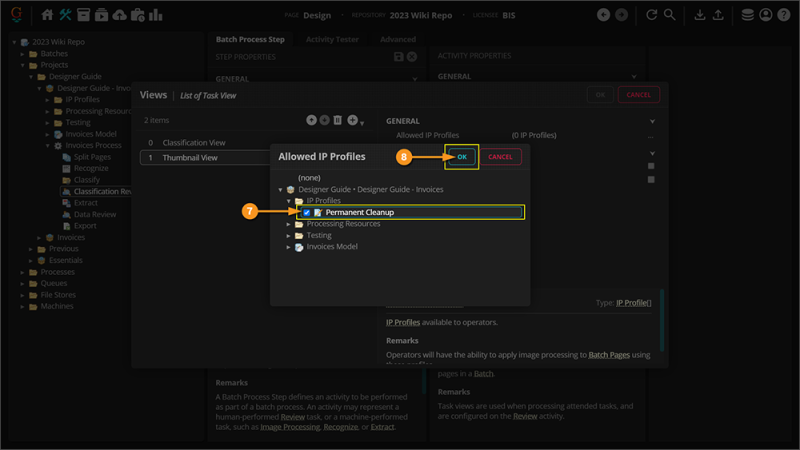Expand the Invoices Model node in dialog

[289, 247]
